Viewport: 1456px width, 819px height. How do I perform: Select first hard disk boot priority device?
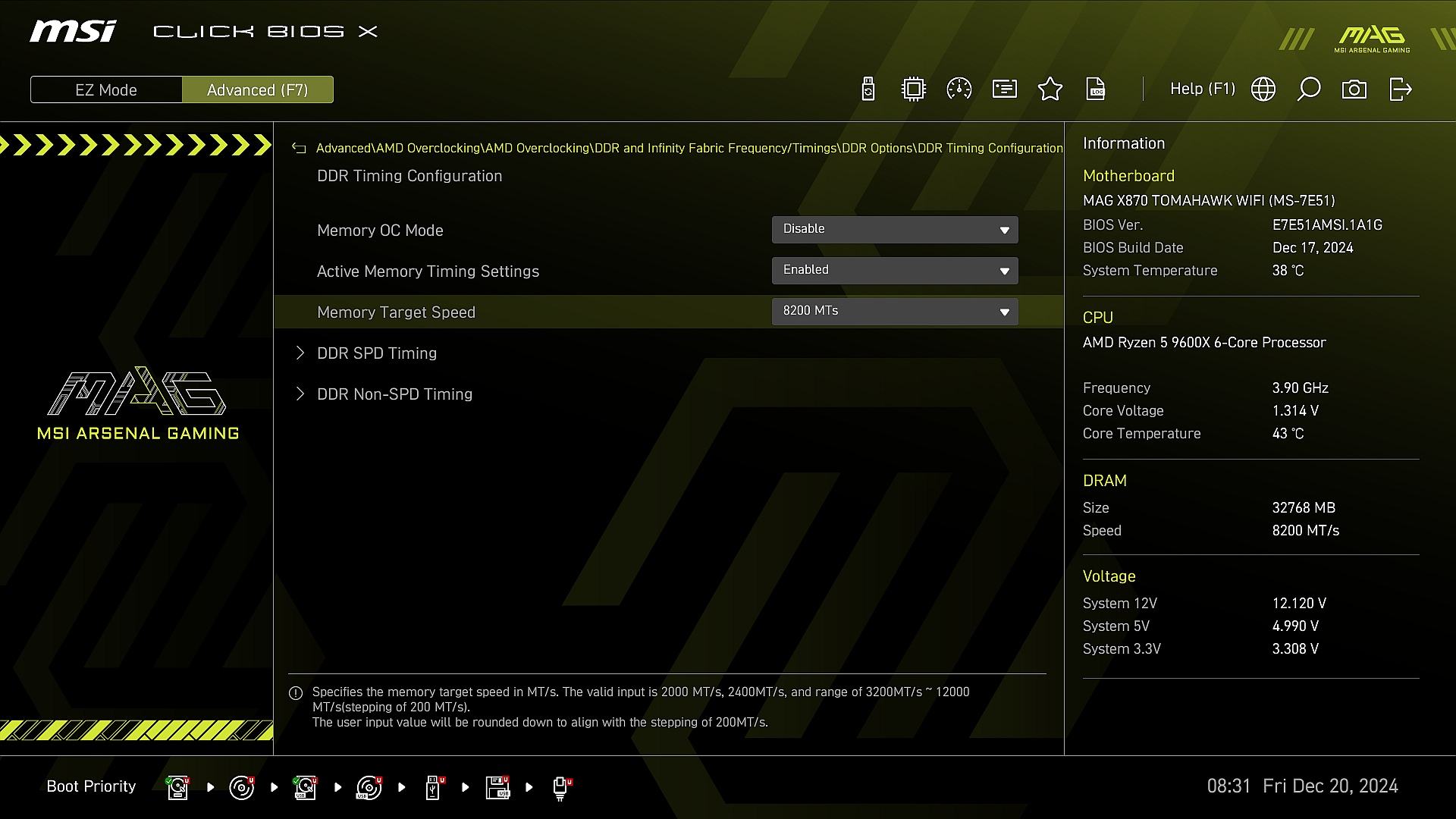point(178,787)
